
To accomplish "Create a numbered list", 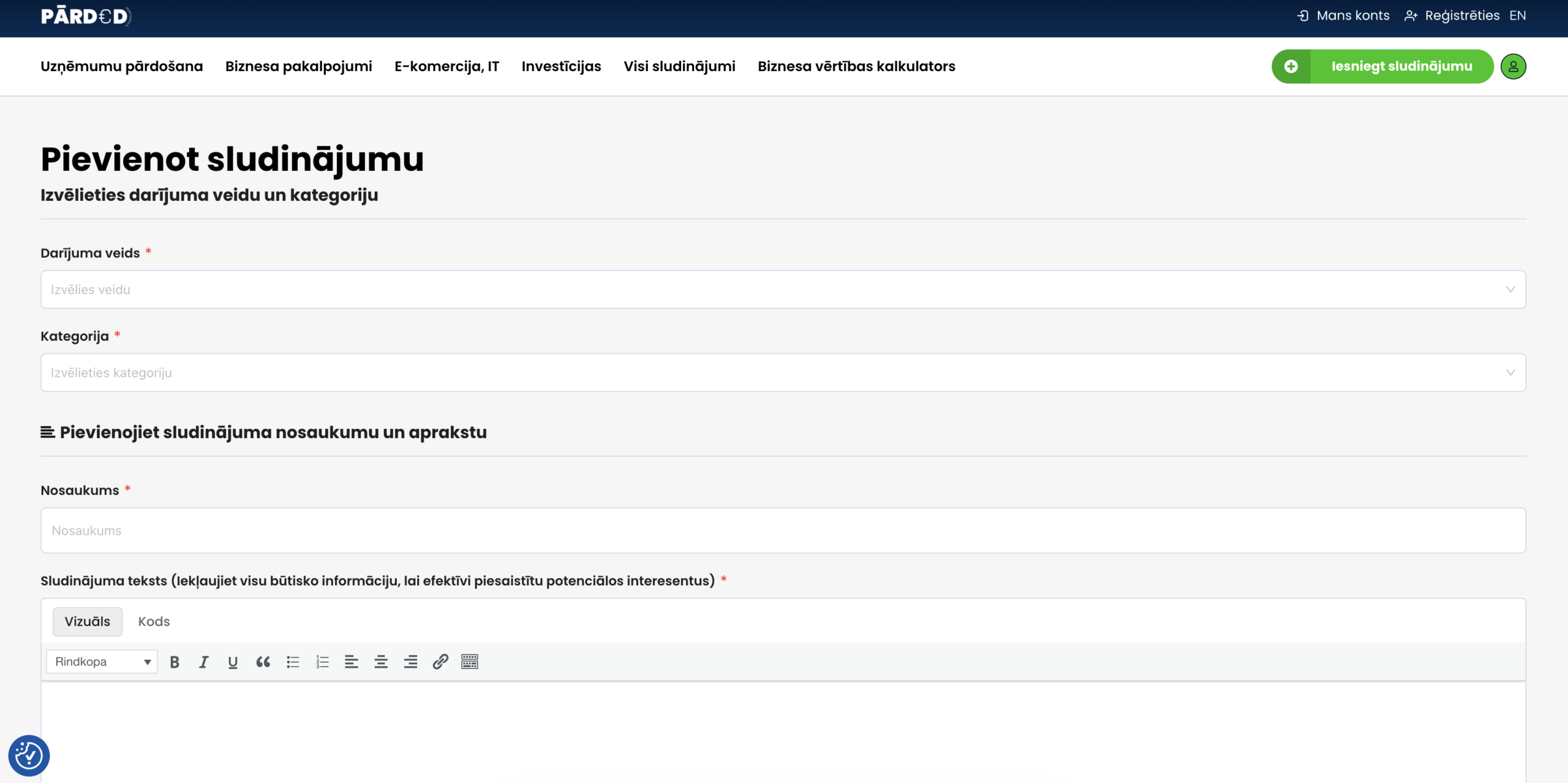I will click(x=322, y=662).
